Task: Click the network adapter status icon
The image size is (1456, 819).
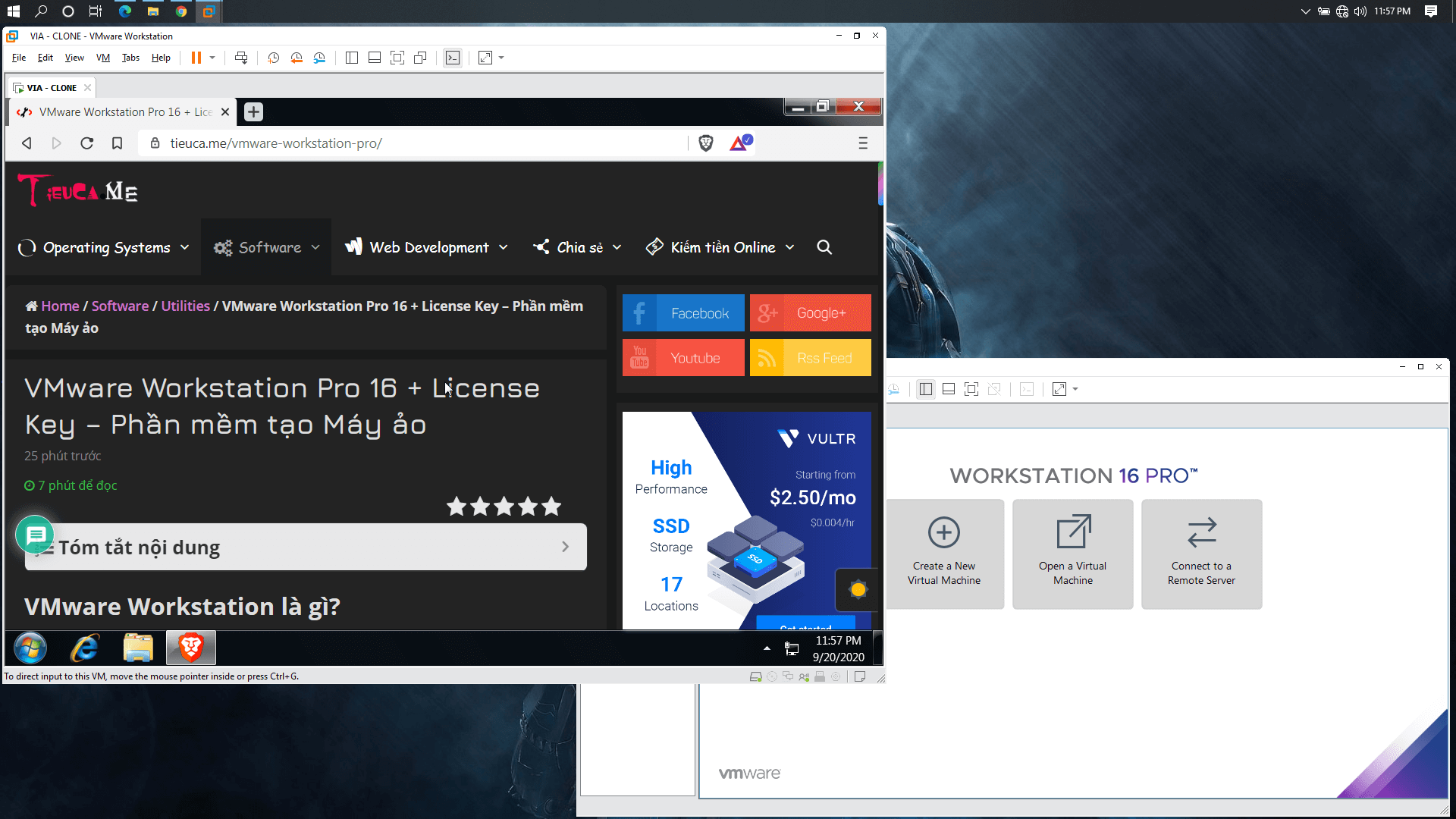Action: click(788, 676)
